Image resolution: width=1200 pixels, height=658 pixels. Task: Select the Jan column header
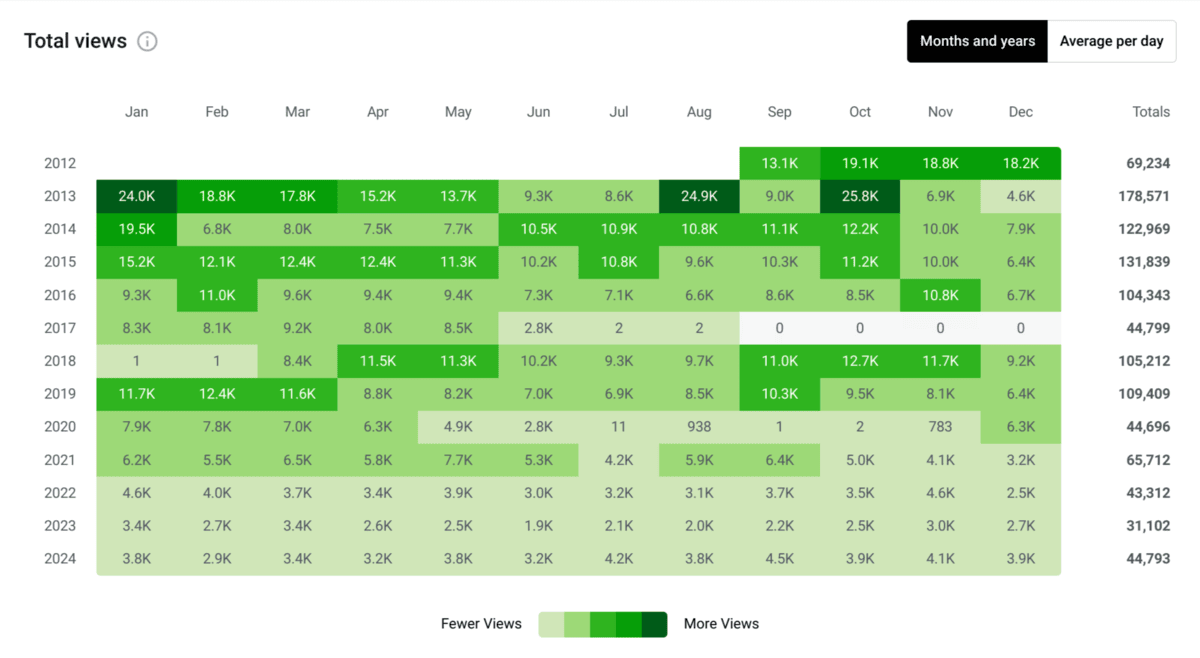(136, 111)
